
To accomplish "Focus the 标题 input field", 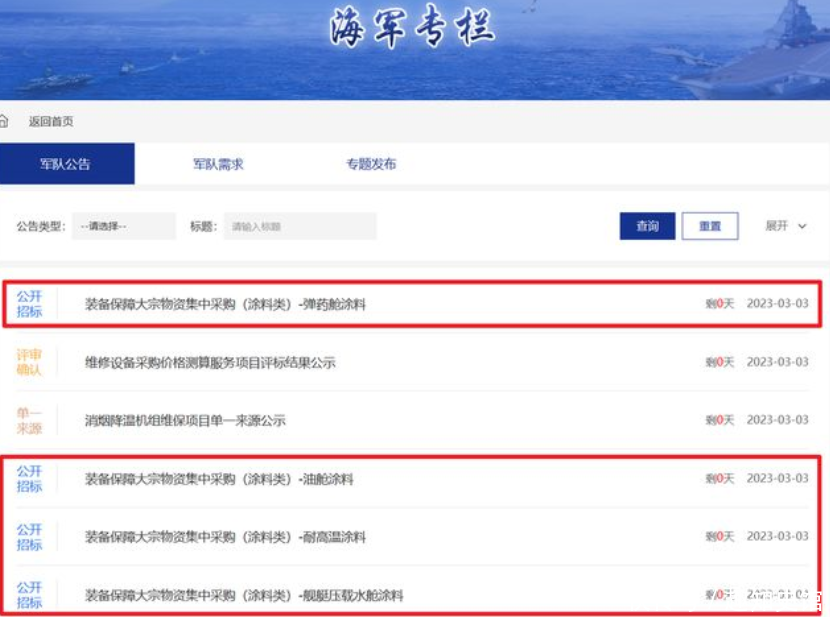I will click(300, 226).
